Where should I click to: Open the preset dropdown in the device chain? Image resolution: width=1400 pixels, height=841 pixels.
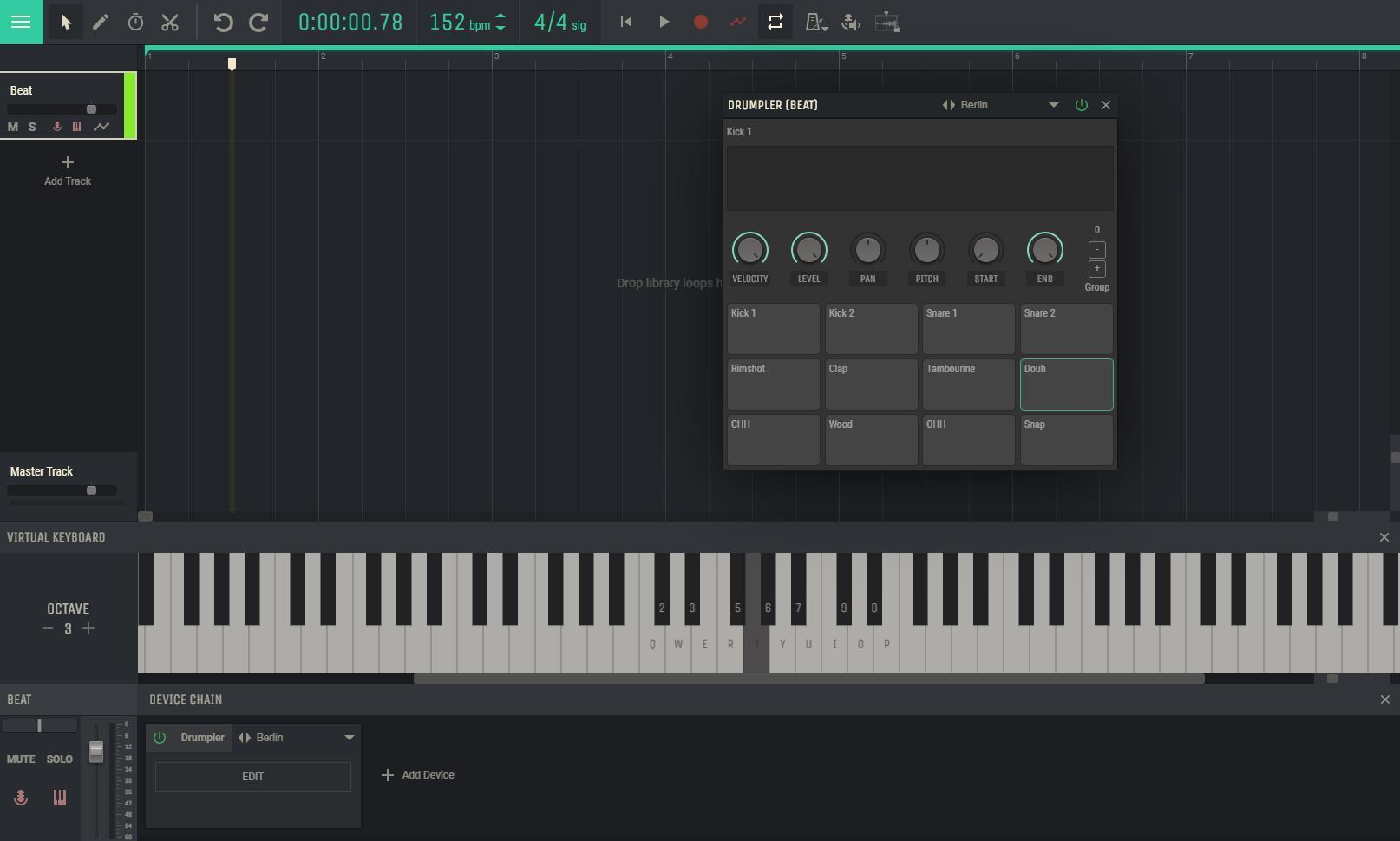[350, 738]
